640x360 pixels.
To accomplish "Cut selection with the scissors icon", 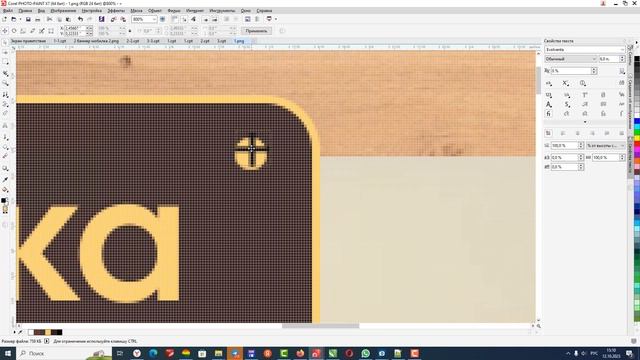I will [x=49, y=19].
